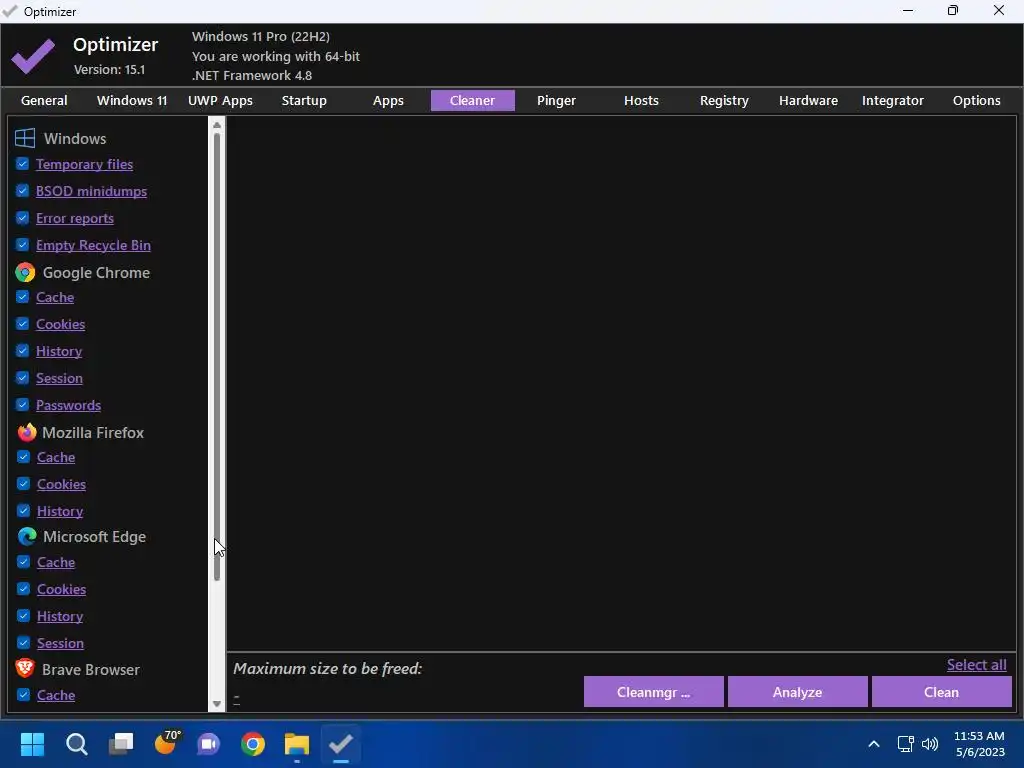Open the Options tab
1024x768 pixels.
tap(976, 101)
